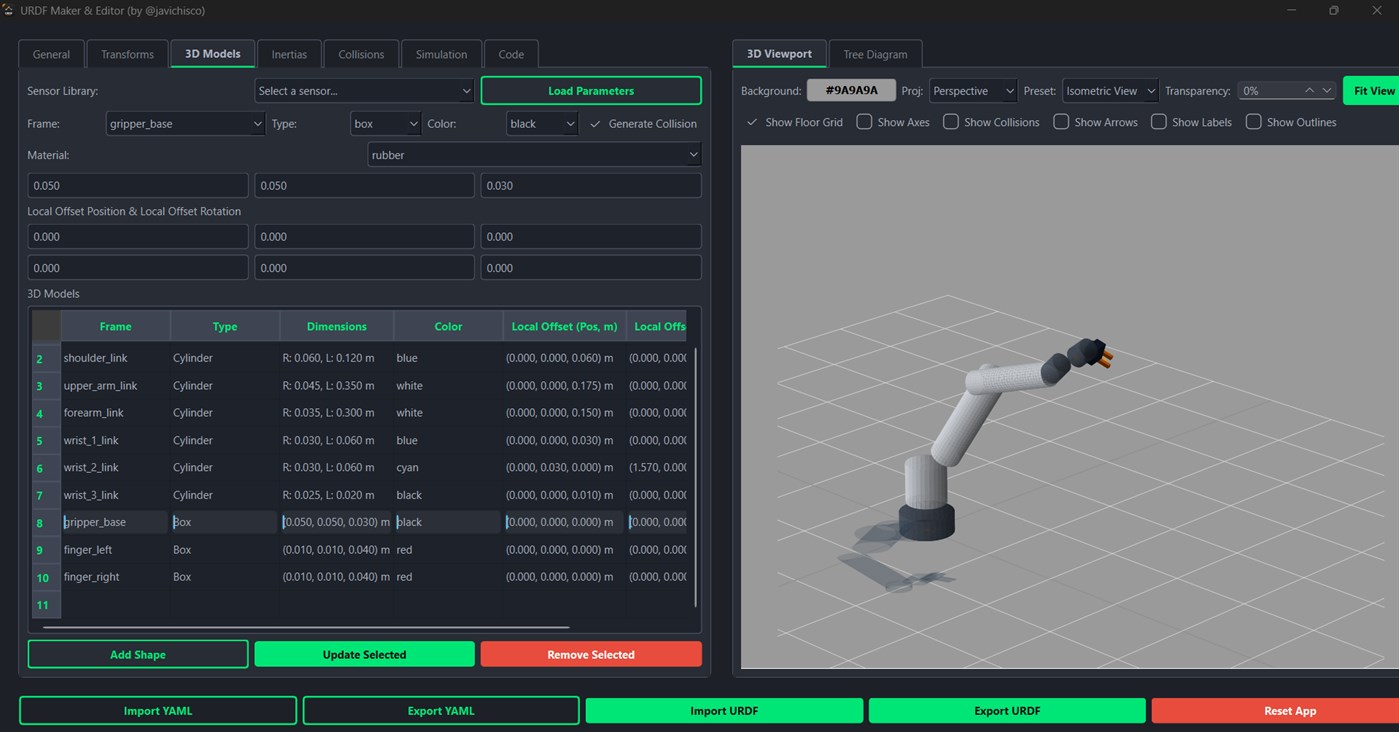Click the Type column header

tap(225, 326)
